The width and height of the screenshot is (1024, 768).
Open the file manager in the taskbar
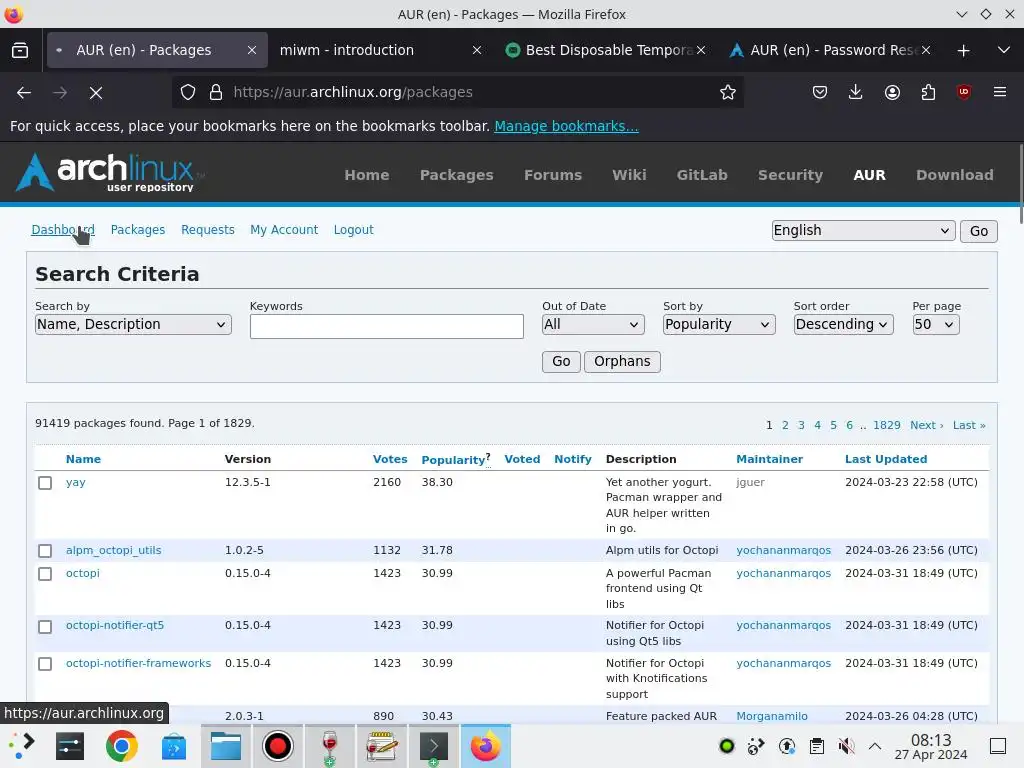pos(226,746)
